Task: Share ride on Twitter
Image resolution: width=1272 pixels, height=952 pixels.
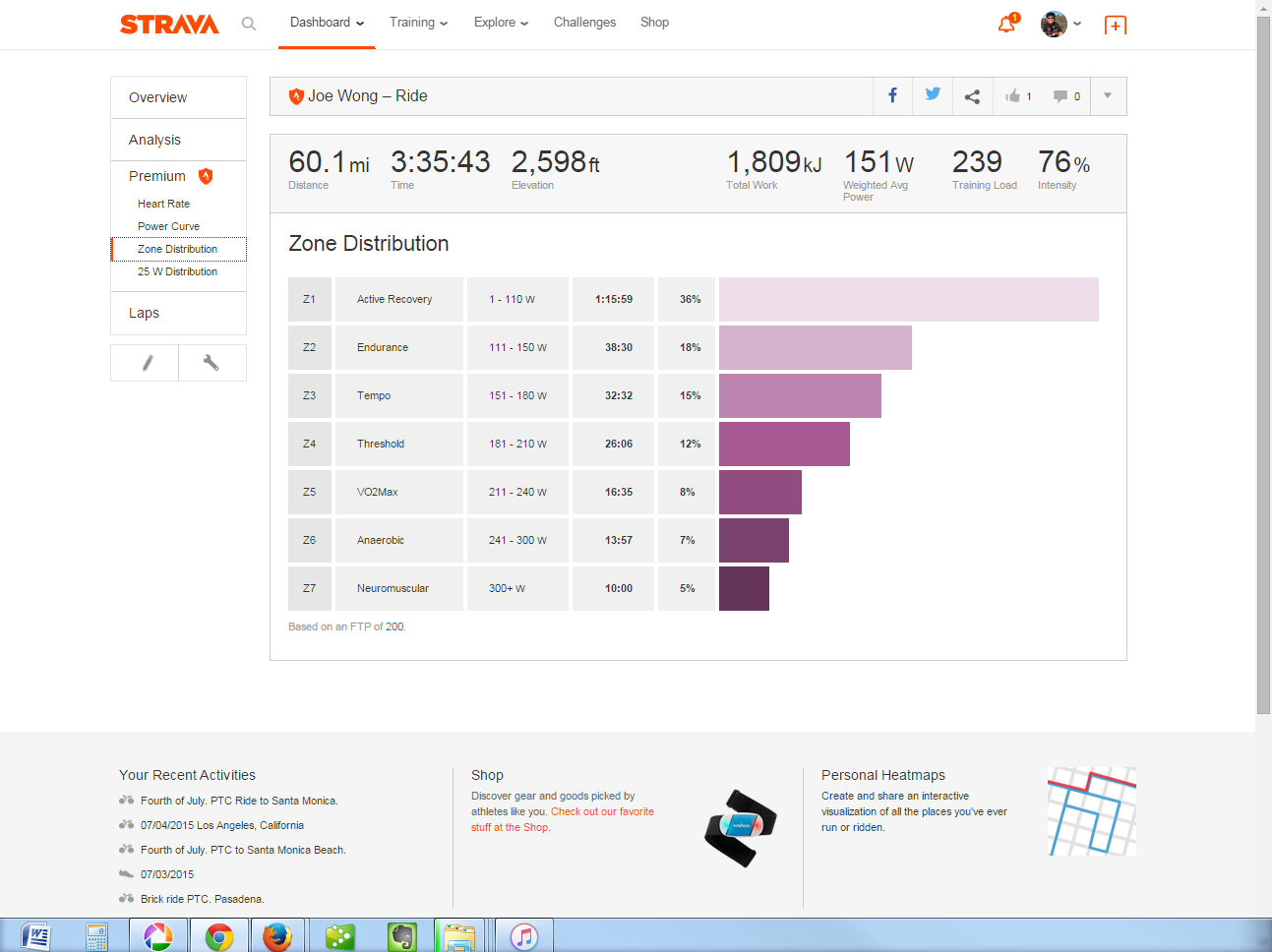Action: pos(933,95)
